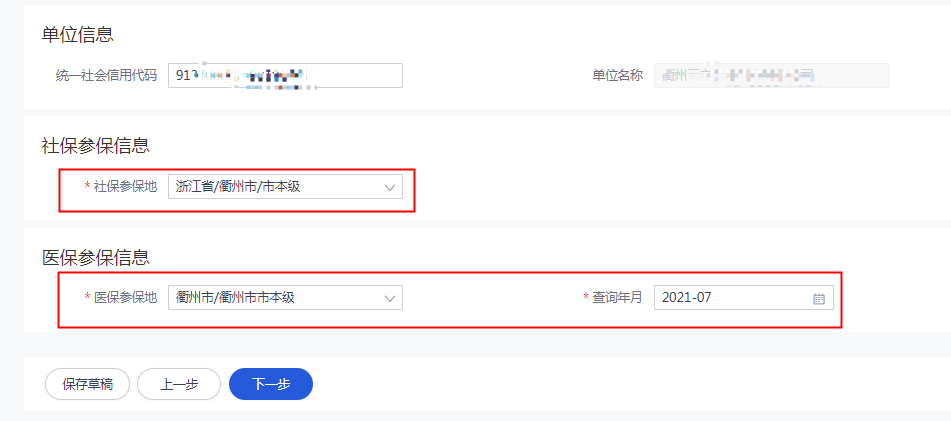
Task: Open the 浙江省/衢州市/市本级 dropdown
Action: (285, 187)
